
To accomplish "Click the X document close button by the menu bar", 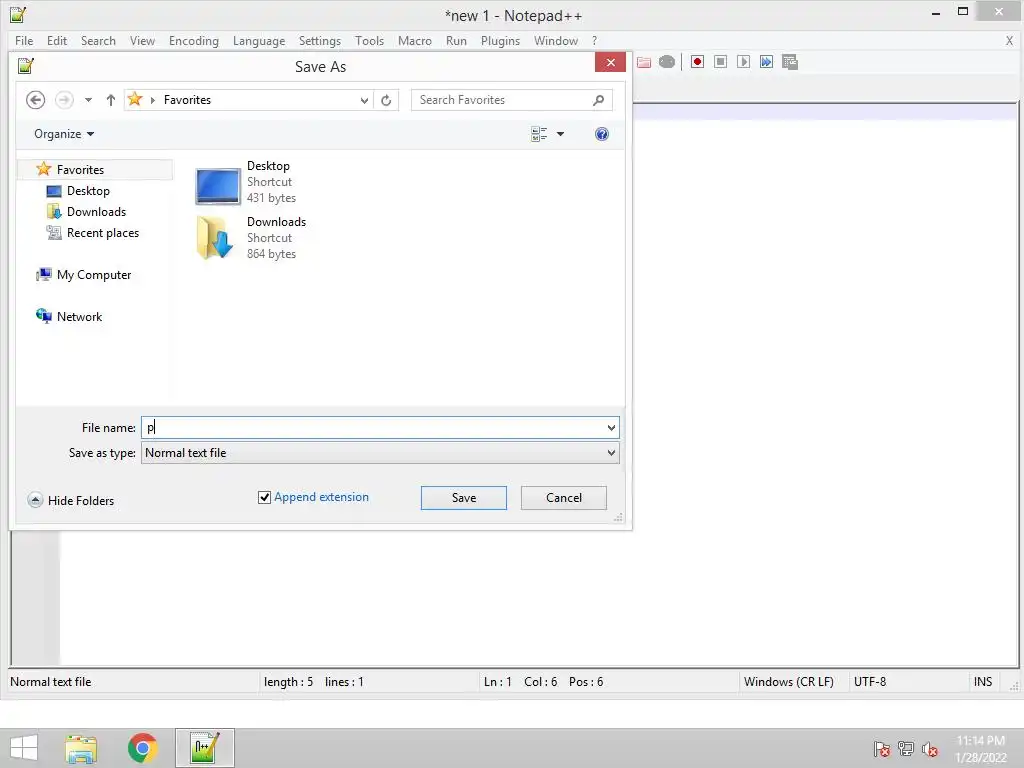I will 1009,40.
